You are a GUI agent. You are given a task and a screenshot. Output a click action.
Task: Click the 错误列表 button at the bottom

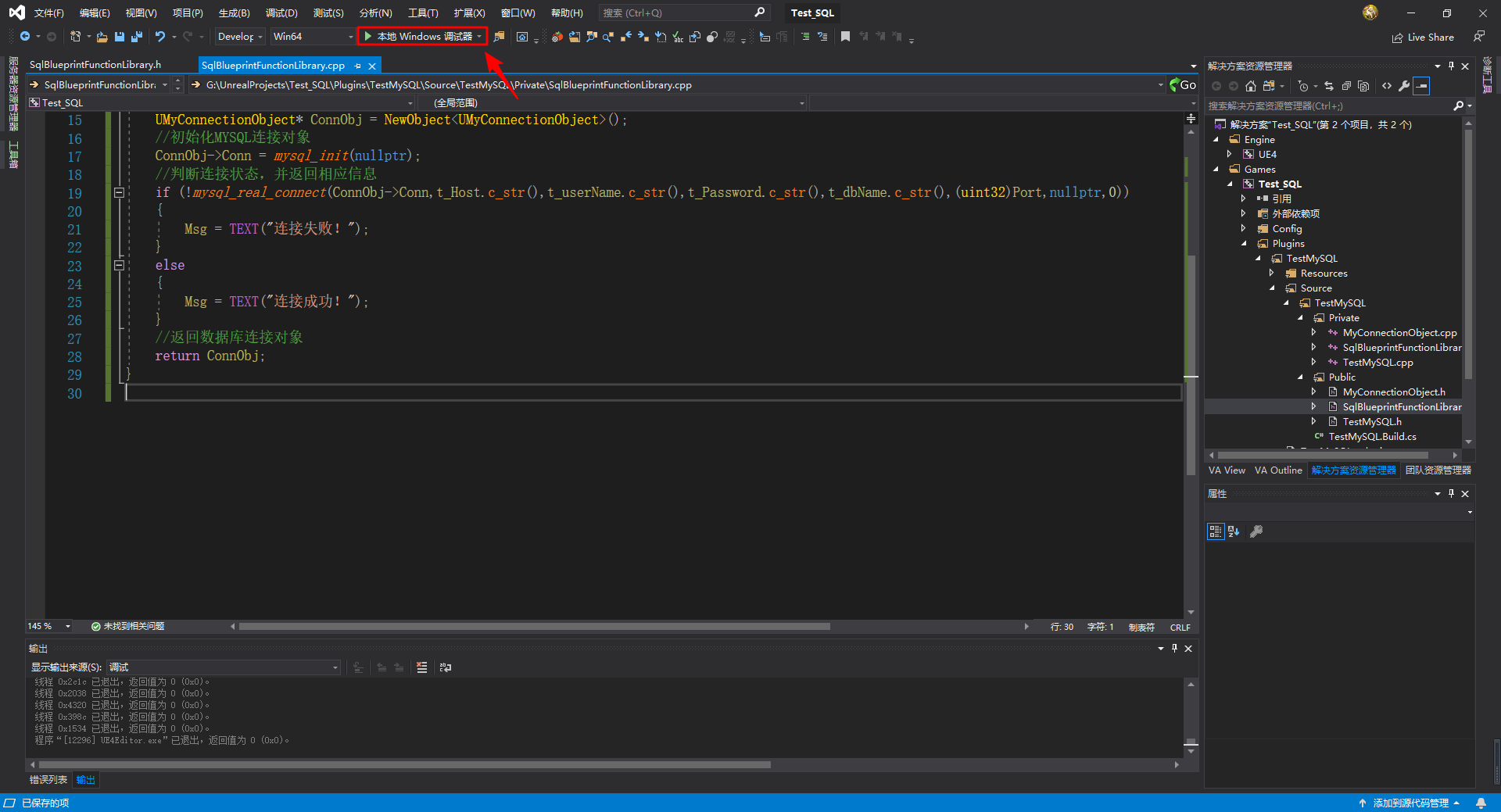tap(48, 779)
